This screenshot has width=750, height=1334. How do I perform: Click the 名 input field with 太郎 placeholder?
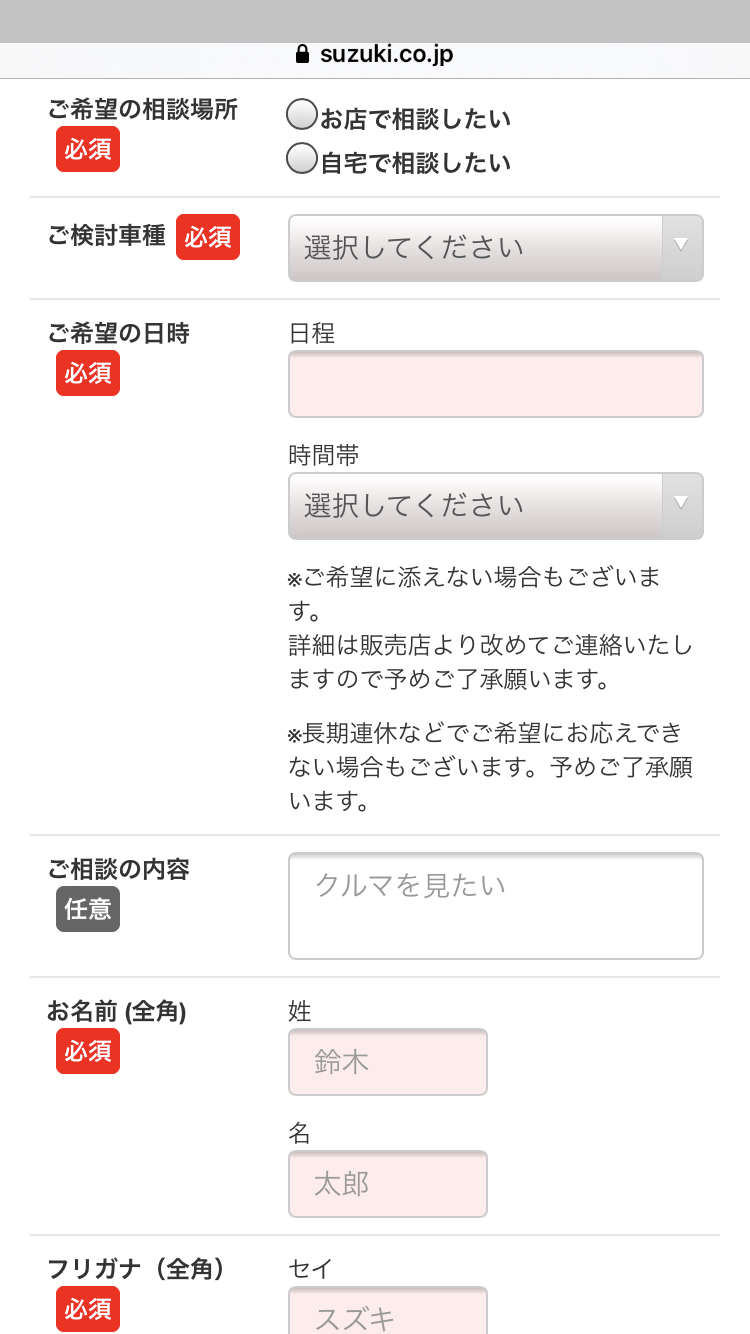click(388, 1184)
